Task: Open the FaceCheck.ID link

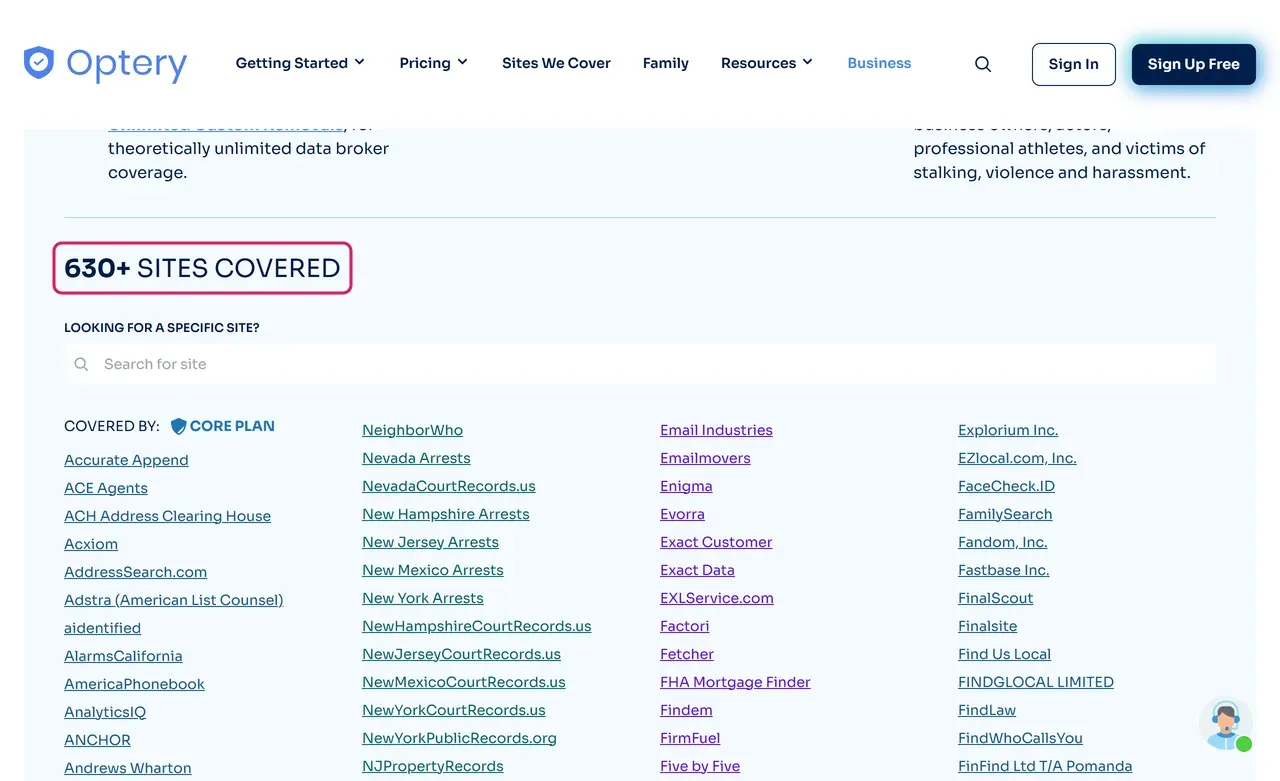Action: (1006, 486)
